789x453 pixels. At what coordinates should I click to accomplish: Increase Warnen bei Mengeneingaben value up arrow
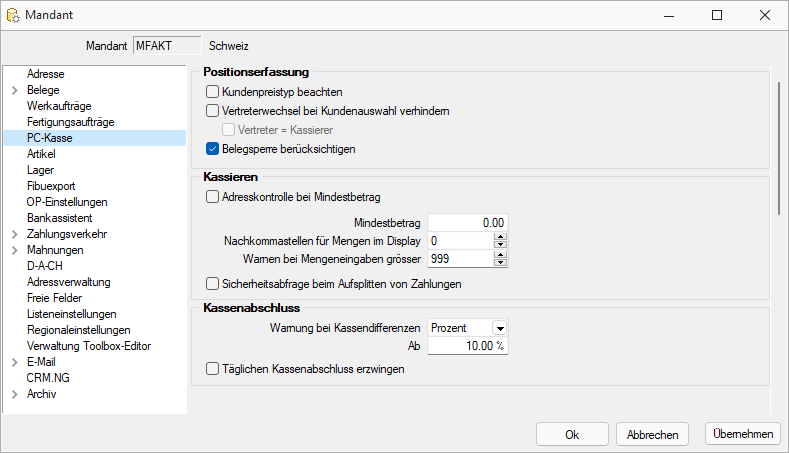point(500,255)
